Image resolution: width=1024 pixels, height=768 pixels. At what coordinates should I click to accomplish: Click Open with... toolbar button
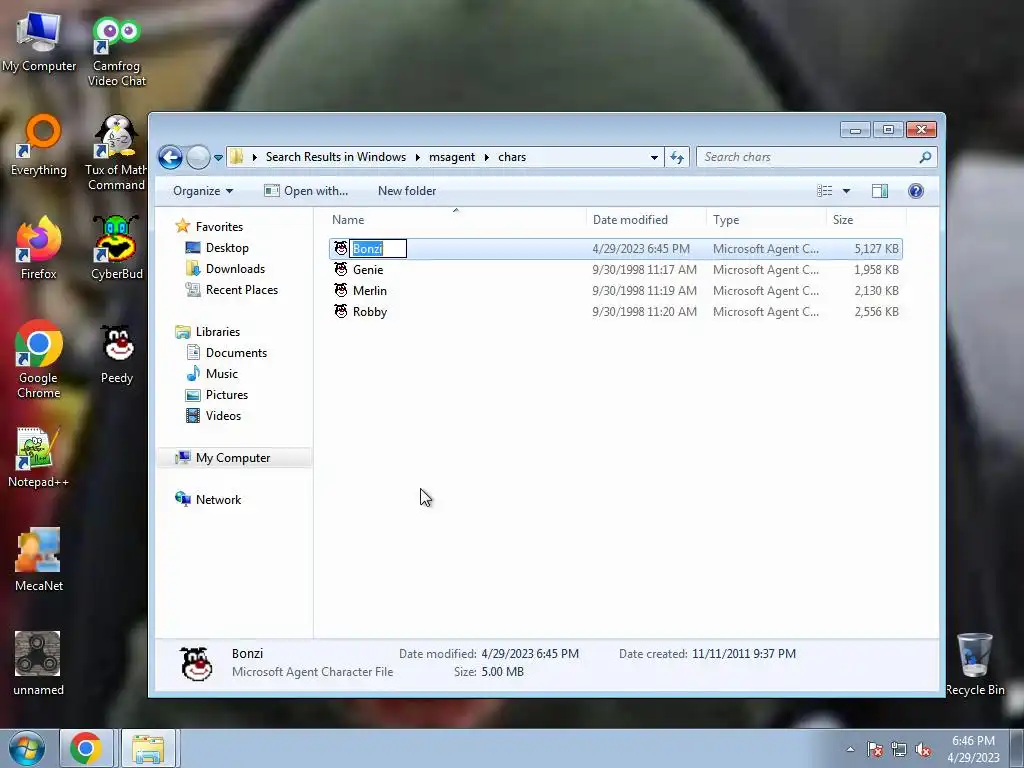tap(306, 191)
